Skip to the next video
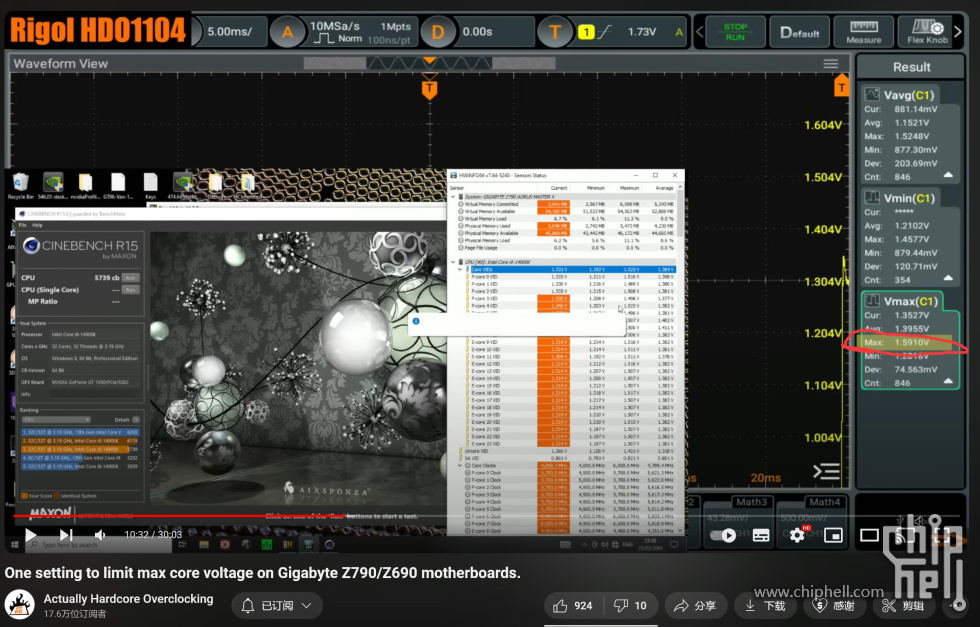The image size is (980, 627). point(66,535)
